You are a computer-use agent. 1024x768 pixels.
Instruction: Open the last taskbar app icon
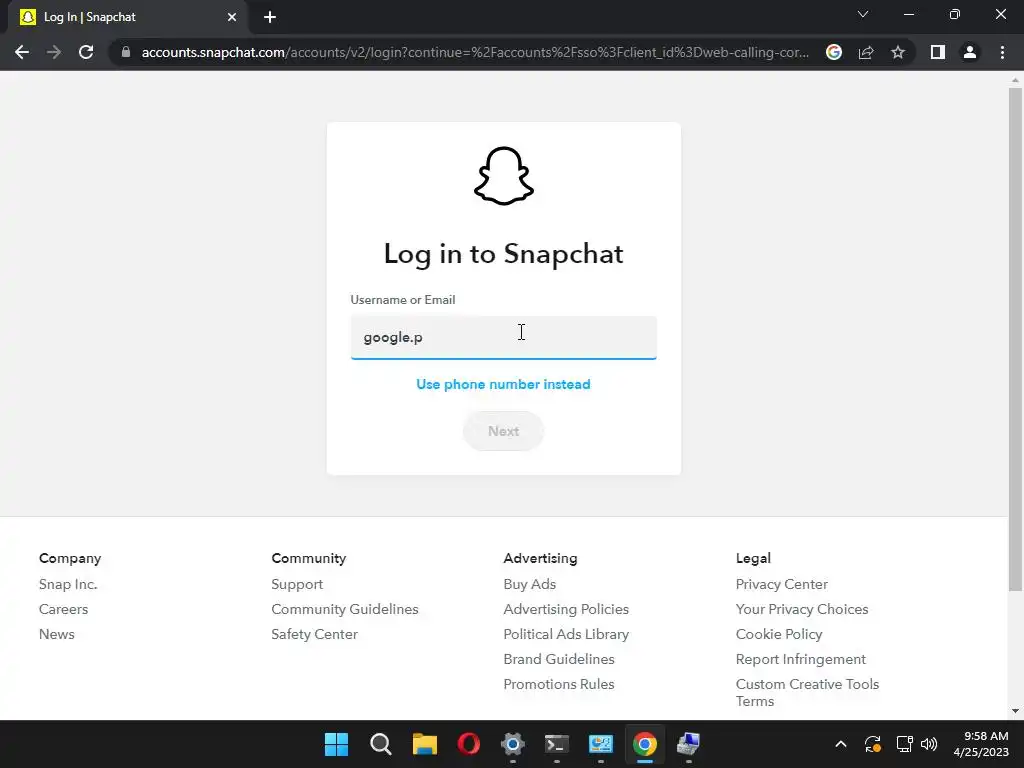(x=688, y=744)
